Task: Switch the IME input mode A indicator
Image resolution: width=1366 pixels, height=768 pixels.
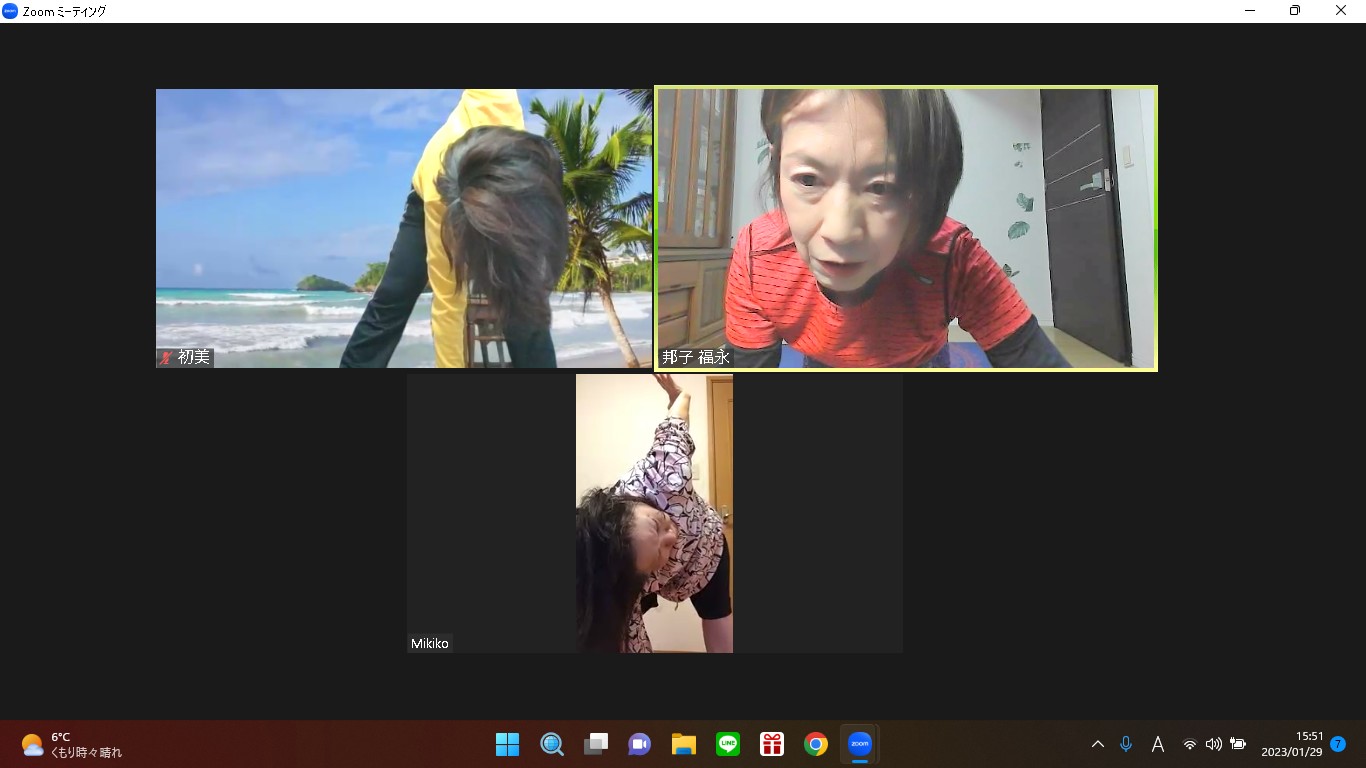Action: [x=1158, y=744]
